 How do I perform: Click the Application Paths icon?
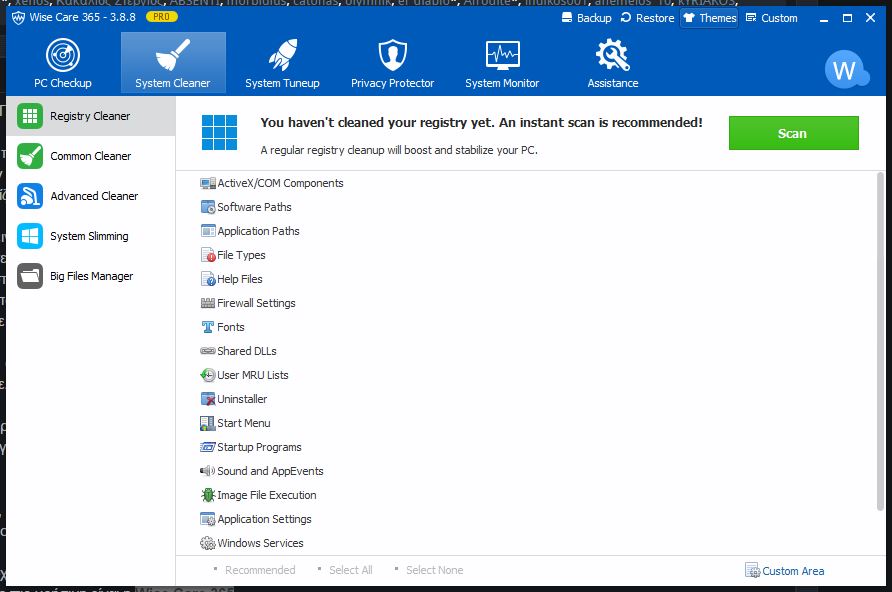coord(208,231)
